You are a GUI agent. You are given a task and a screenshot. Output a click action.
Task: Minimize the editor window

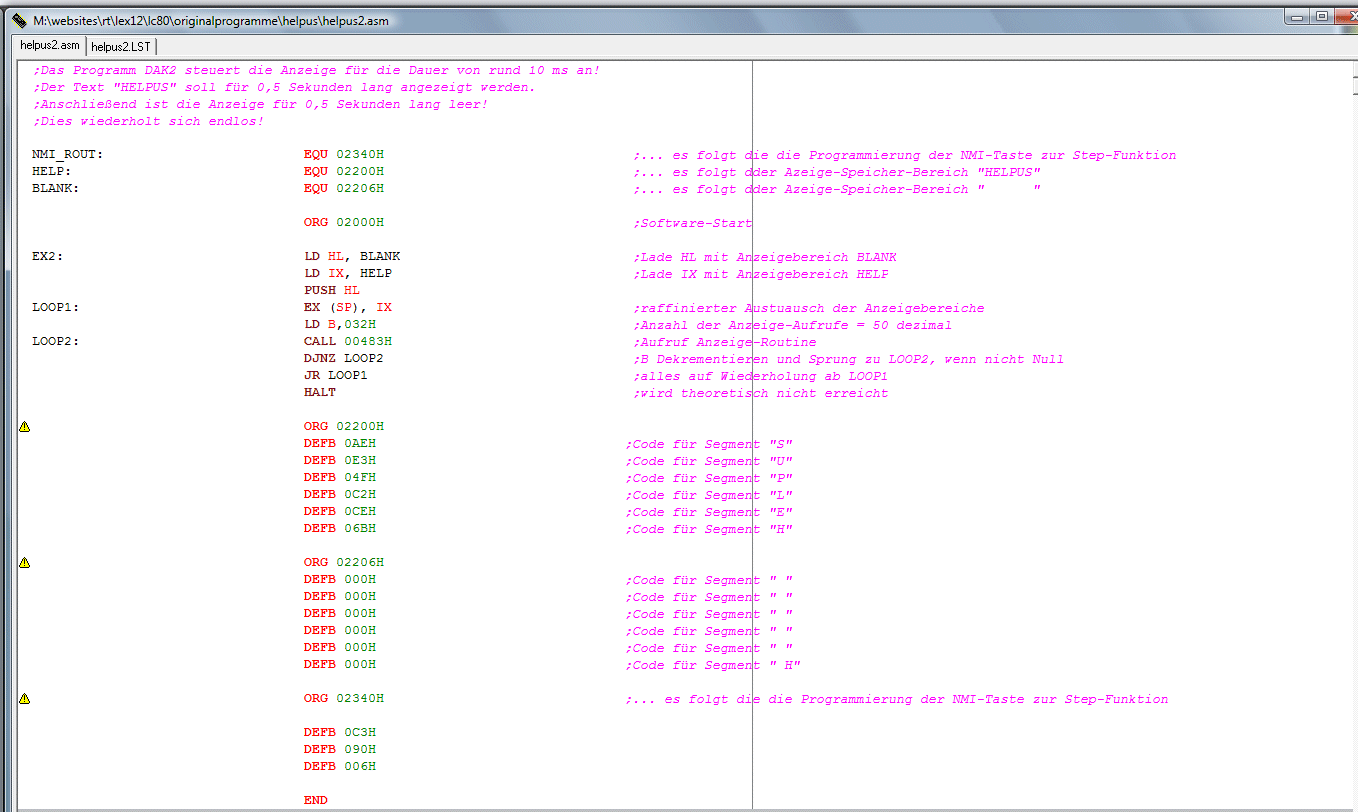click(x=1298, y=16)
